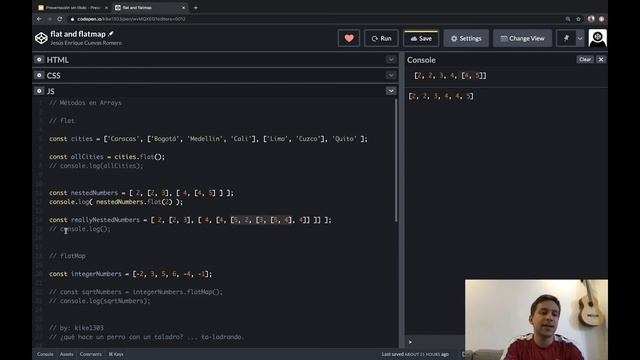Viewport: 640px width, 360px height.
Task: Click the '// flatMap' comment line
Action: 67,256
